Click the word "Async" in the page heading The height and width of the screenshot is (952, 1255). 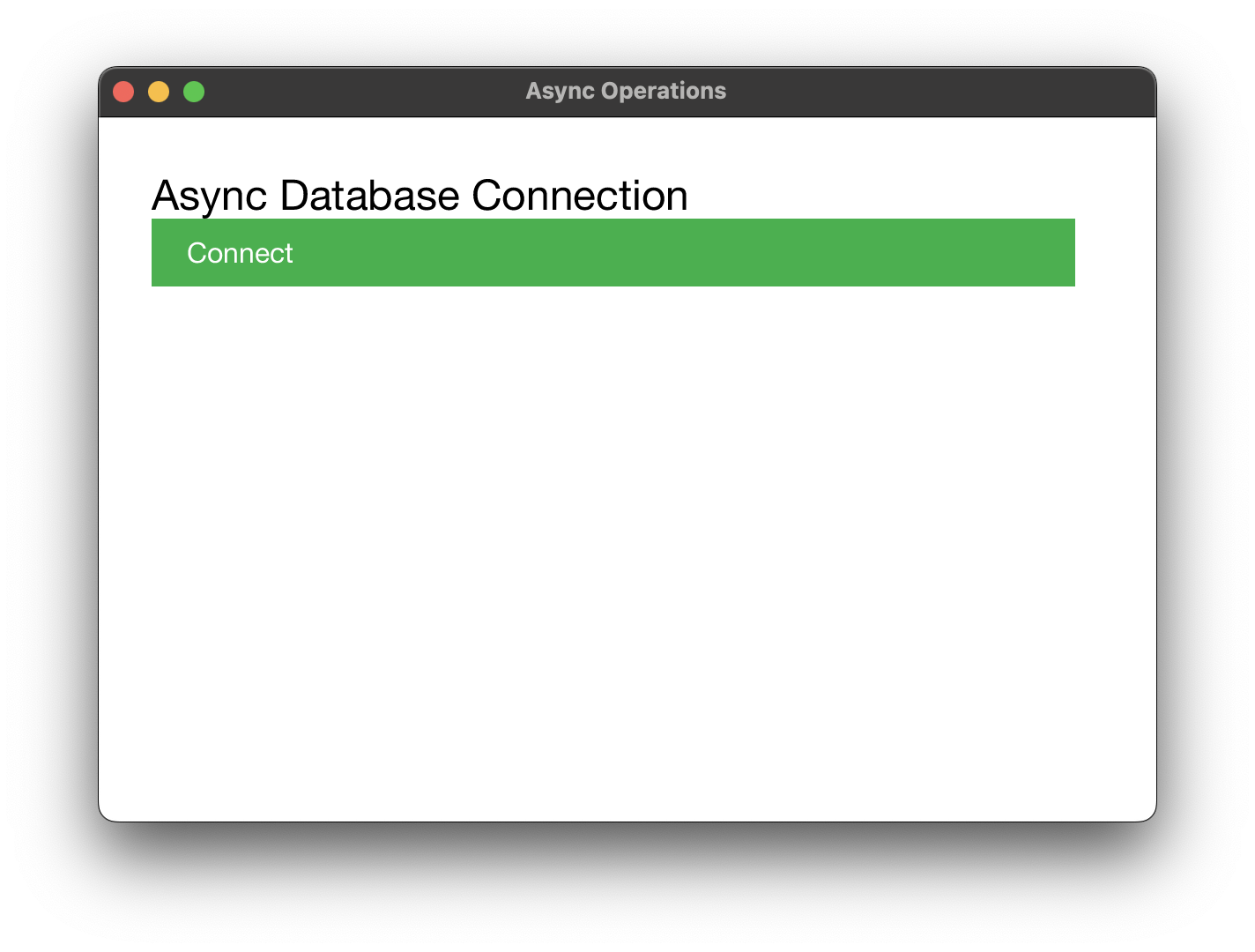pyautogui.click(x=209, y=196)
